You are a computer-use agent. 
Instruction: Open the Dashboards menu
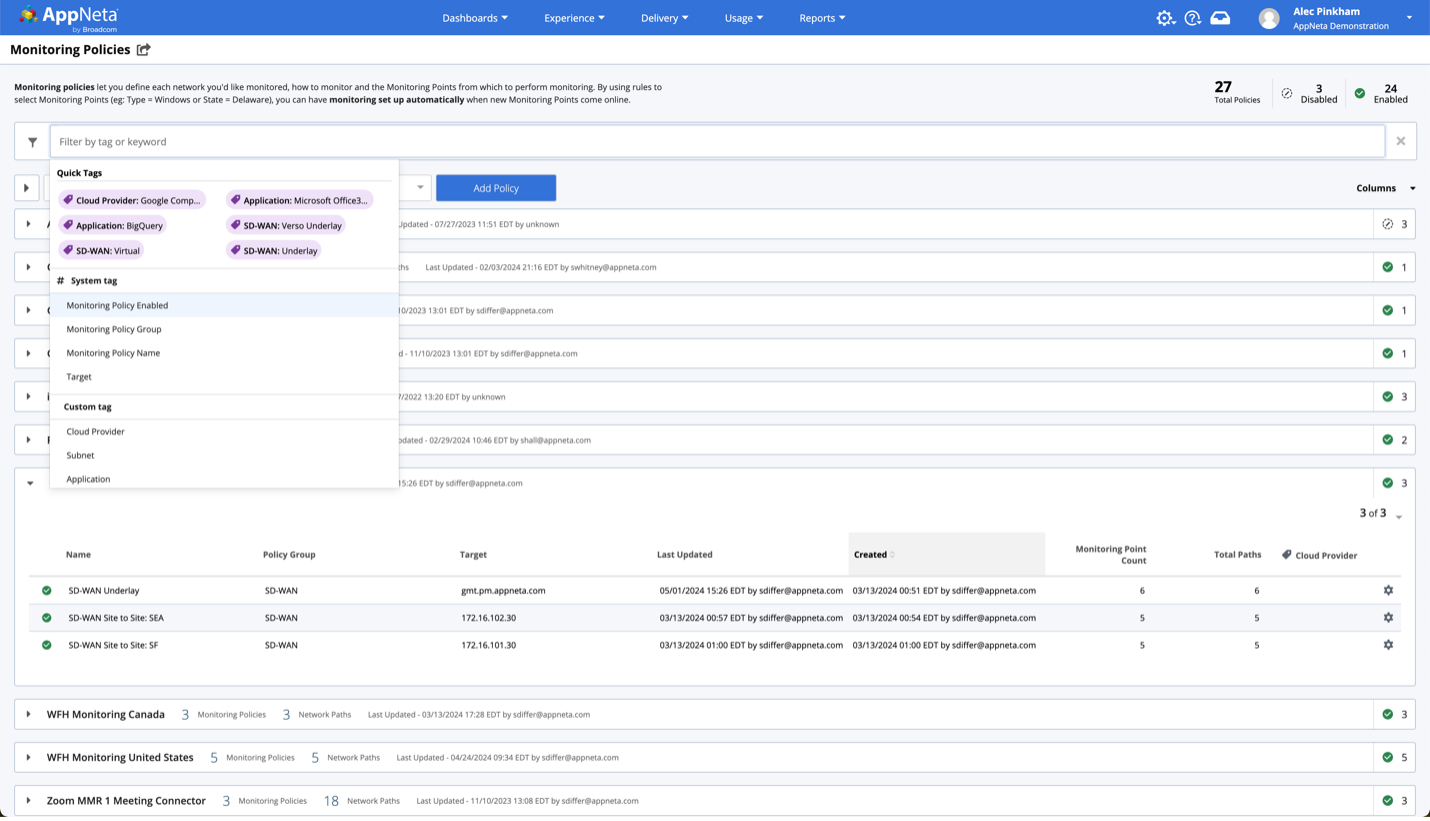click(x=474, y=18)
